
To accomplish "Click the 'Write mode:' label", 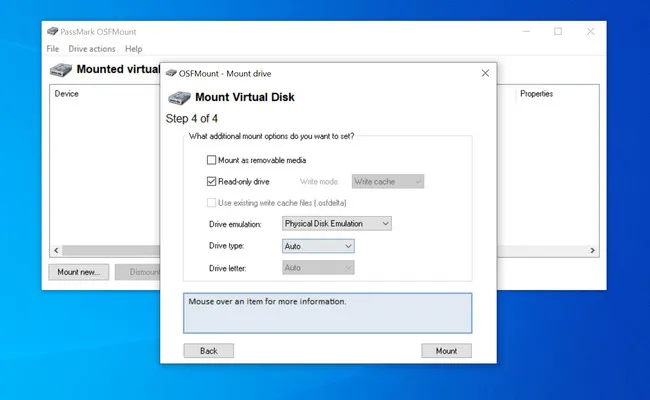I will tap(319, 182).
